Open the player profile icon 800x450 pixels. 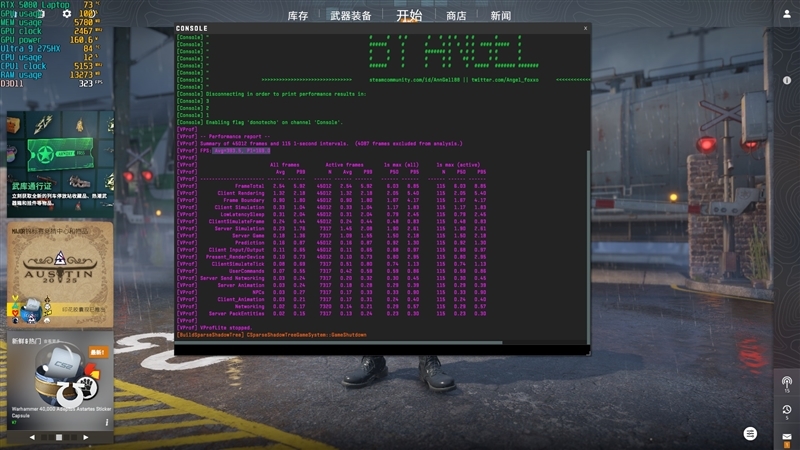tap(787, 14)
